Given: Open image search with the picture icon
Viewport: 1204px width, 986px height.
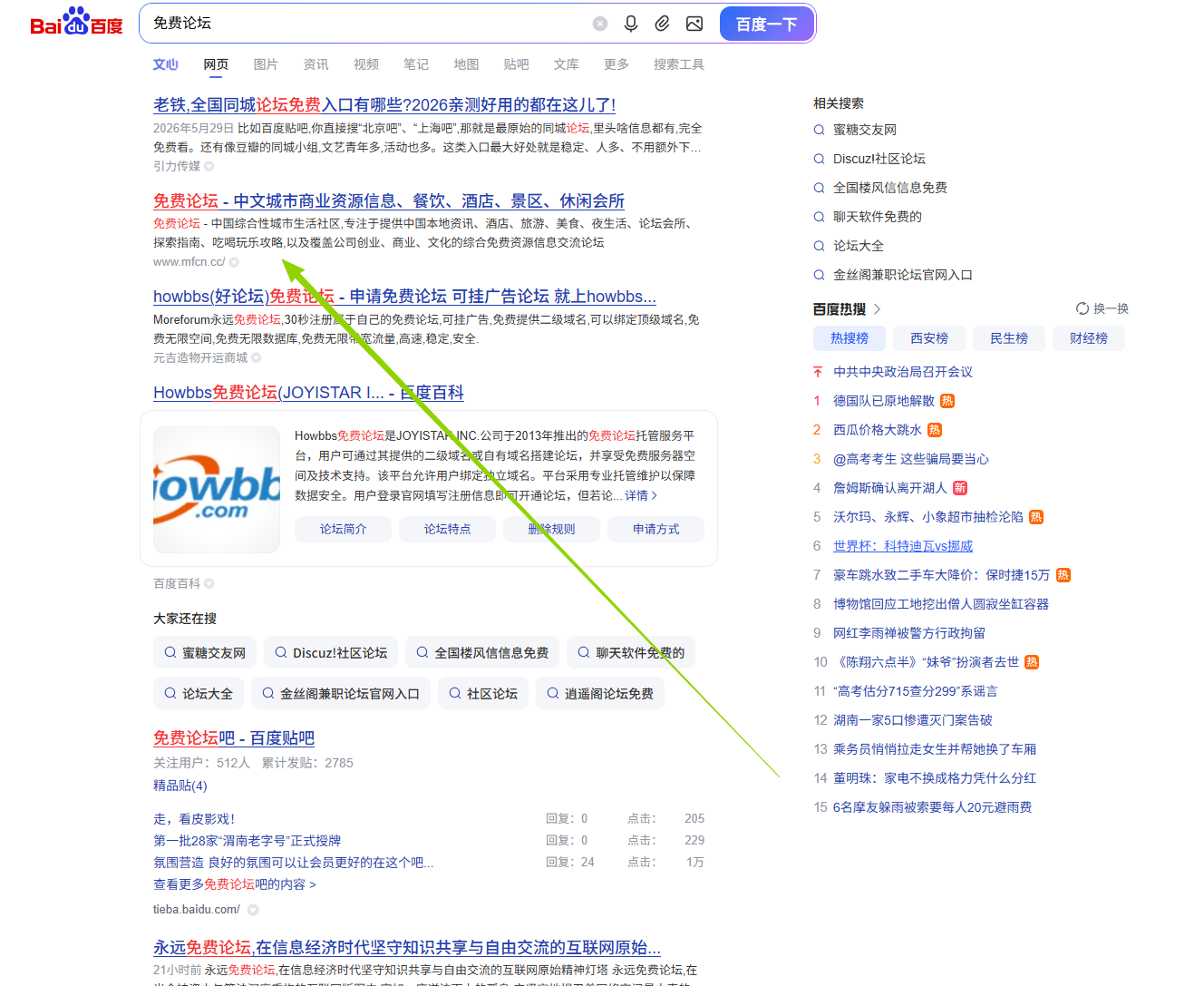Looking at the screenshot, I should coord(694,24).
